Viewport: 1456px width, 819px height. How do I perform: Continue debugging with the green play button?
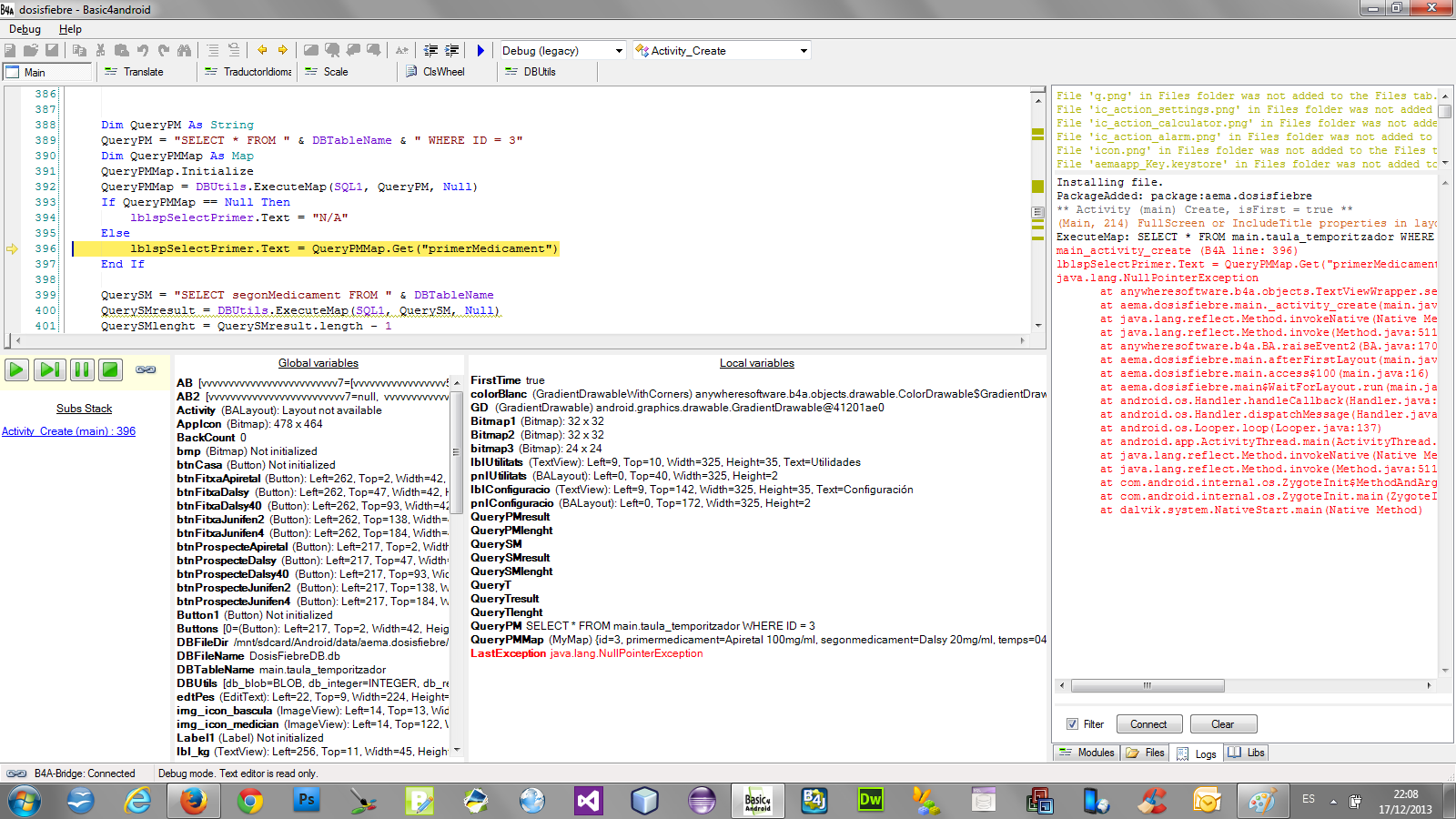(x=16, y=369)
